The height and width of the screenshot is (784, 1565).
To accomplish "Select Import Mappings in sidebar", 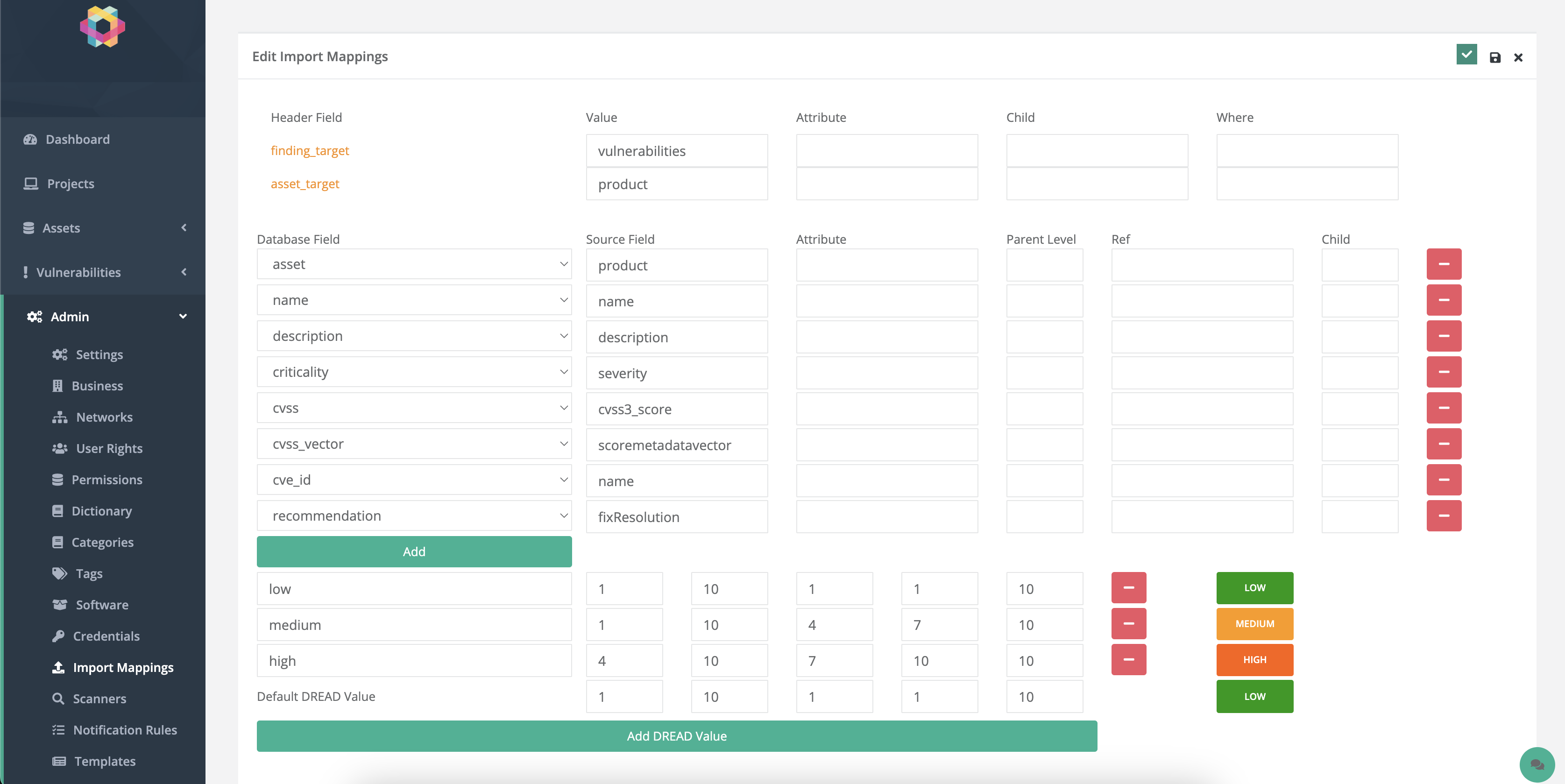I will click(x=113, y=667).
